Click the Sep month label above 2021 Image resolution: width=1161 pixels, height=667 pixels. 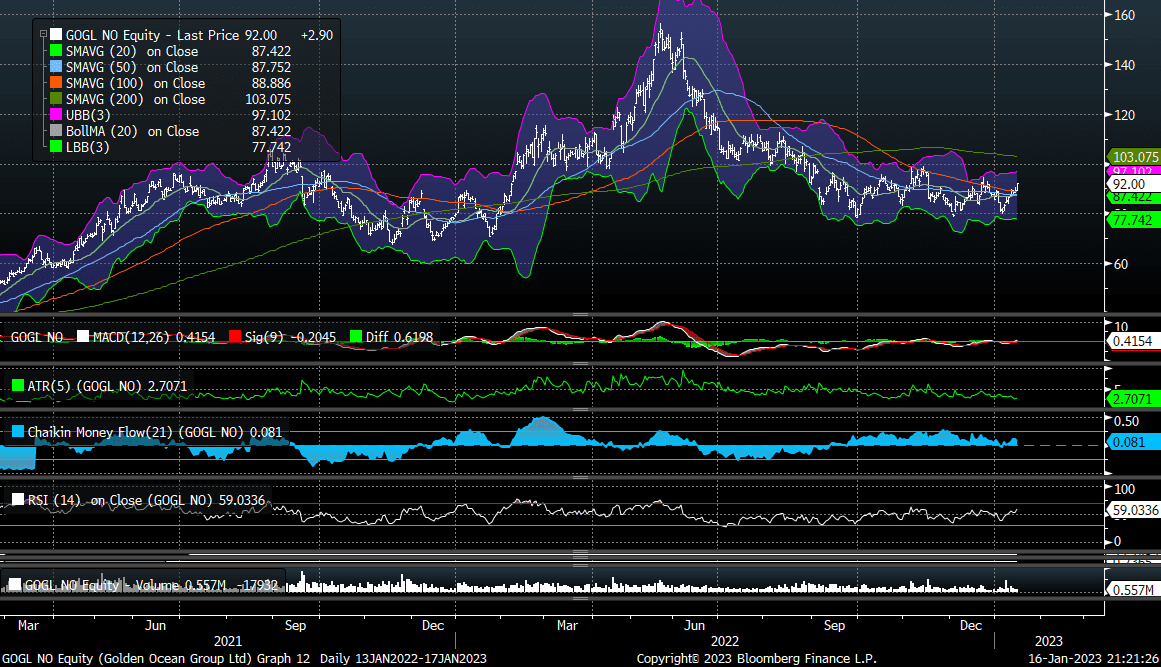tap(295, 626)
